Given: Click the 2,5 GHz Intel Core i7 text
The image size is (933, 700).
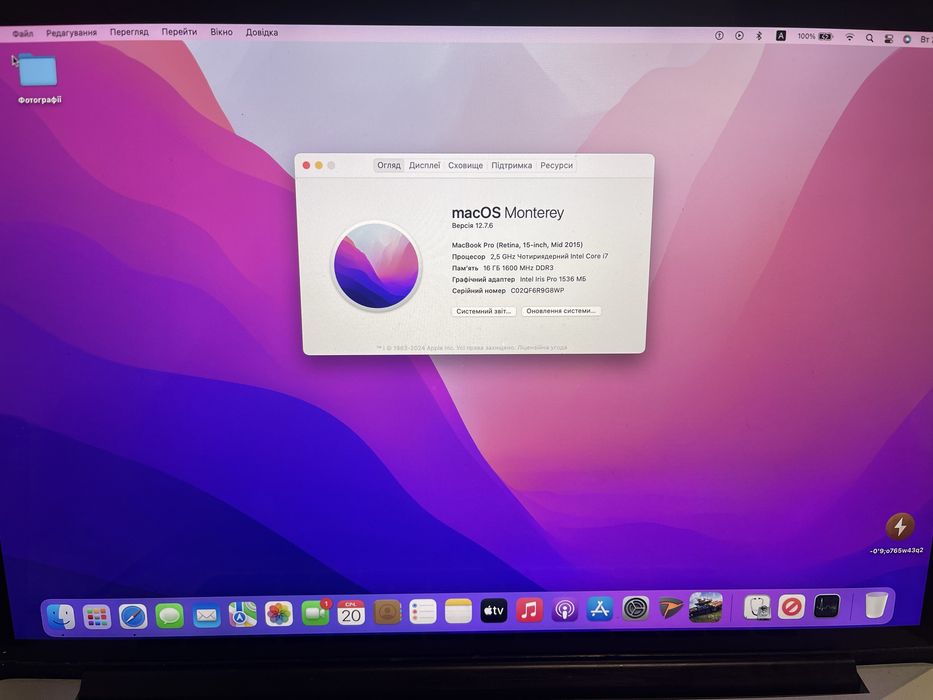Looking at the screenshot, I should coord(549,256).
